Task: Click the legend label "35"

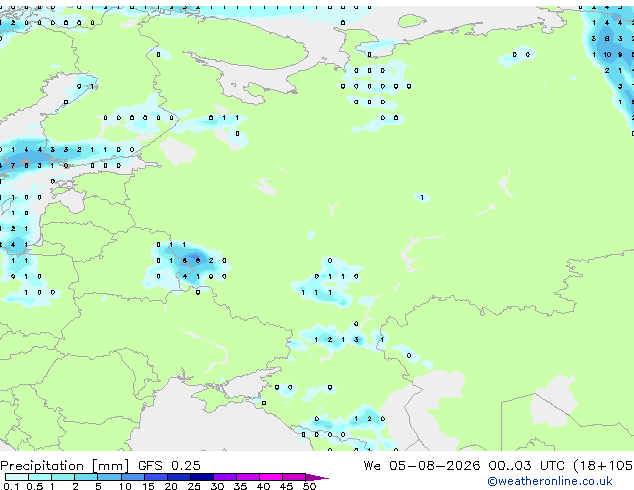Action: [240, 486]
